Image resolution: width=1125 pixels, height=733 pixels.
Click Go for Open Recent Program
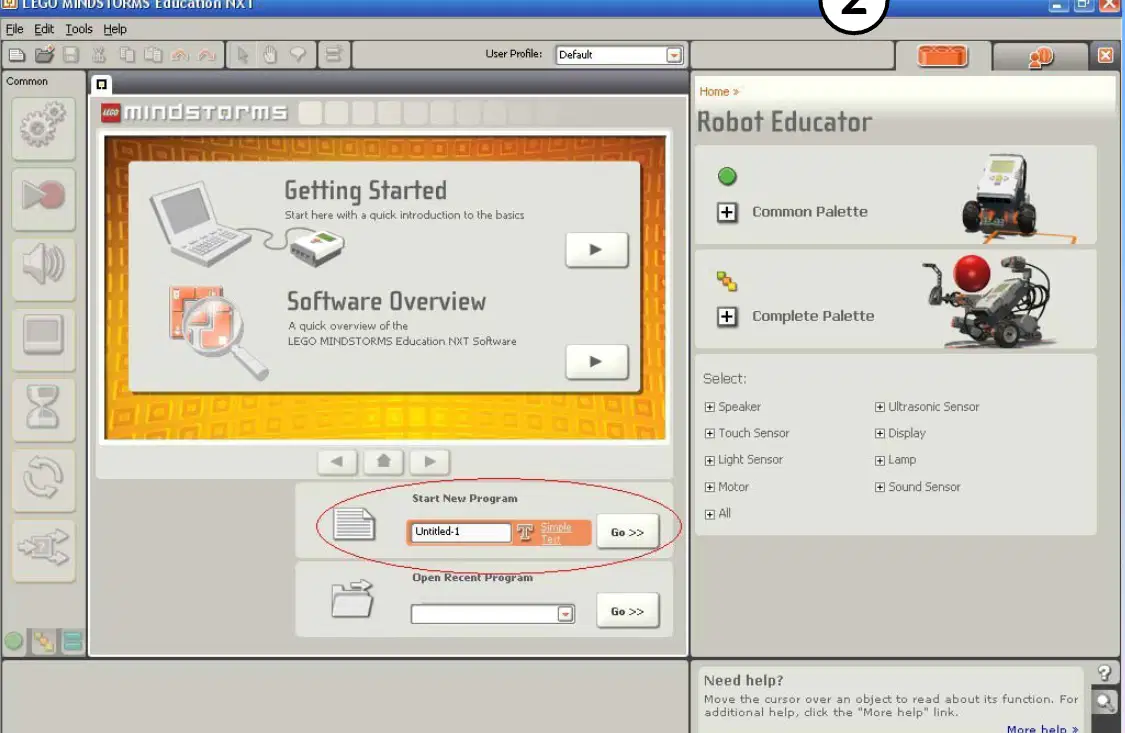pos(627,611)
